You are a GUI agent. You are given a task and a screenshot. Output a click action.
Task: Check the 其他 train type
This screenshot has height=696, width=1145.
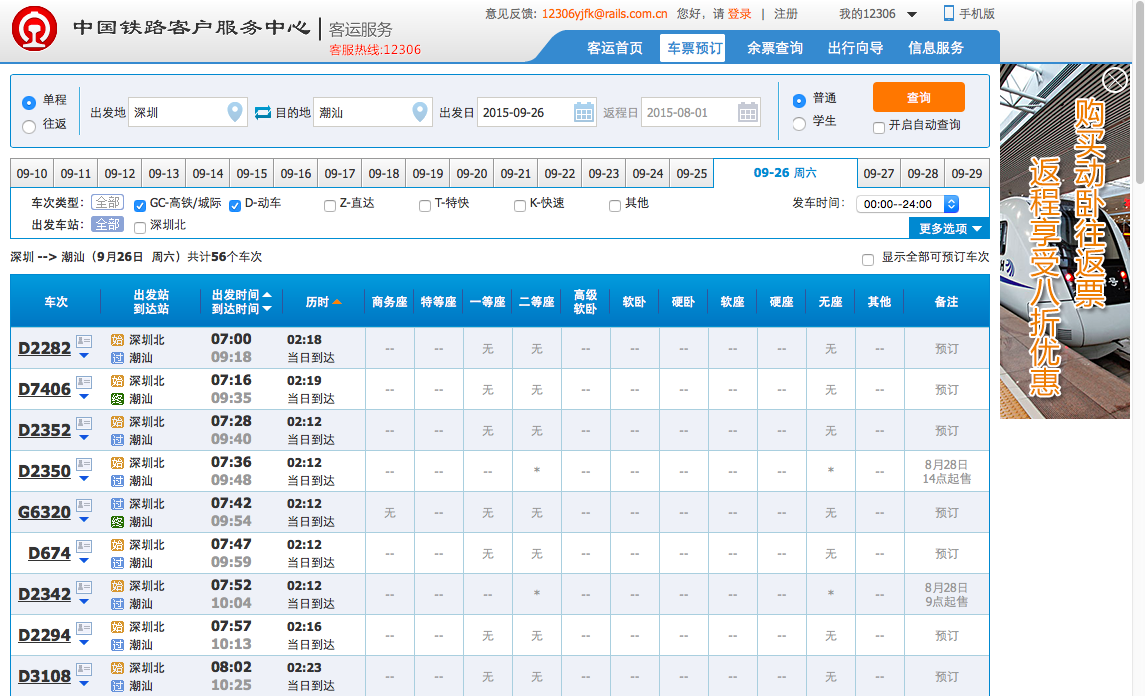[615, 206]
